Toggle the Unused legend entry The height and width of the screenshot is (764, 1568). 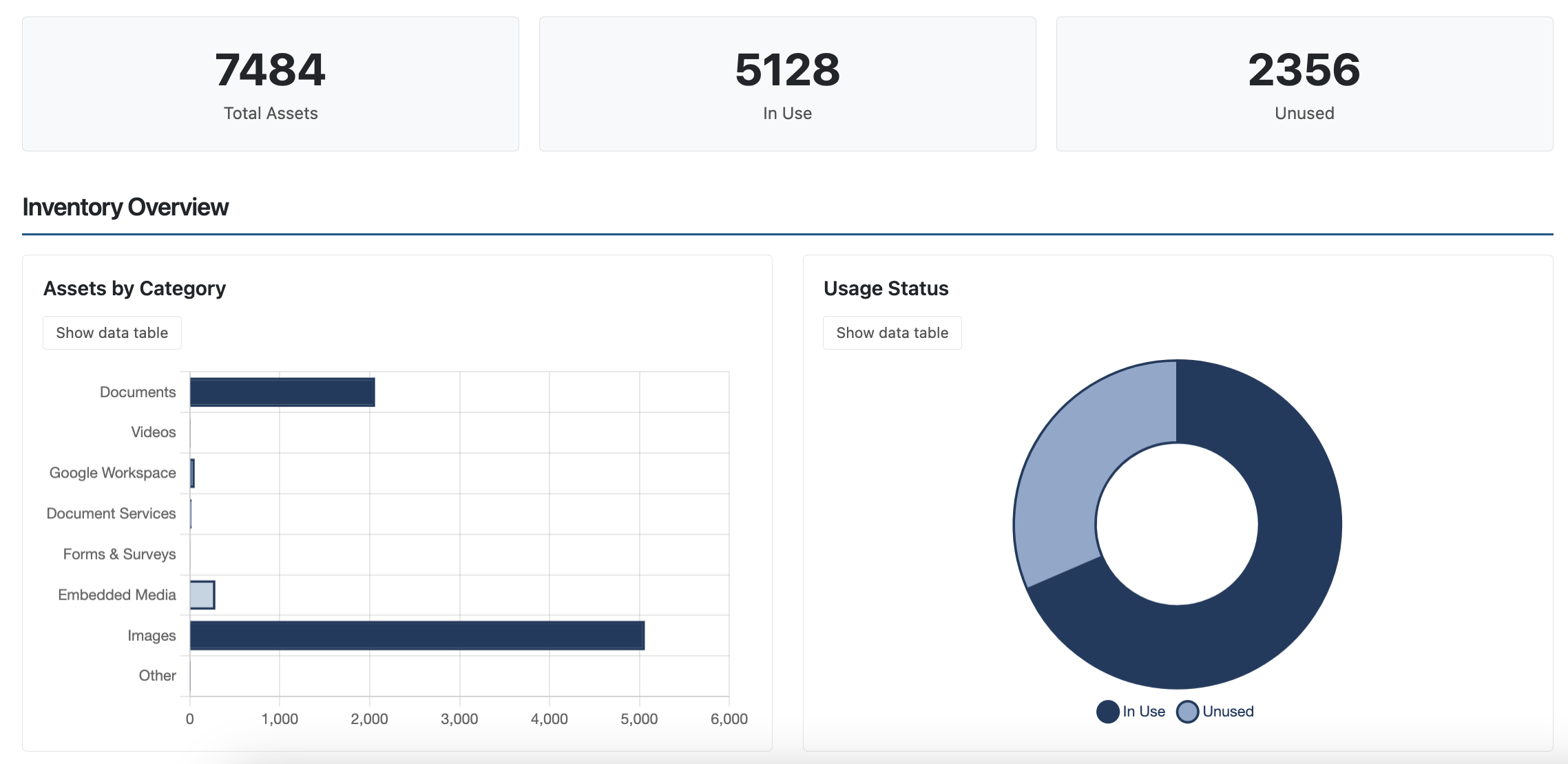(1228, 711)
